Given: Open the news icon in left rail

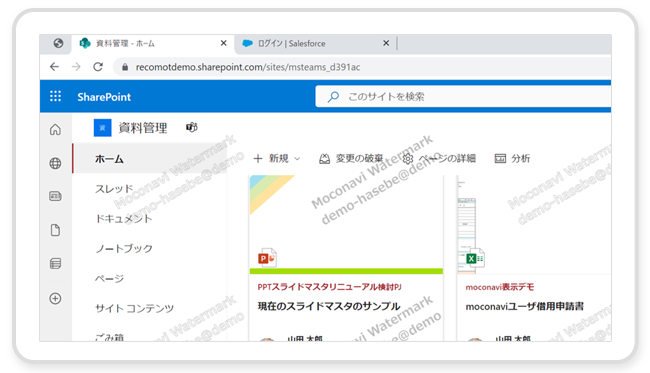Looking at the screenshot, I should [x=55, y=196].
